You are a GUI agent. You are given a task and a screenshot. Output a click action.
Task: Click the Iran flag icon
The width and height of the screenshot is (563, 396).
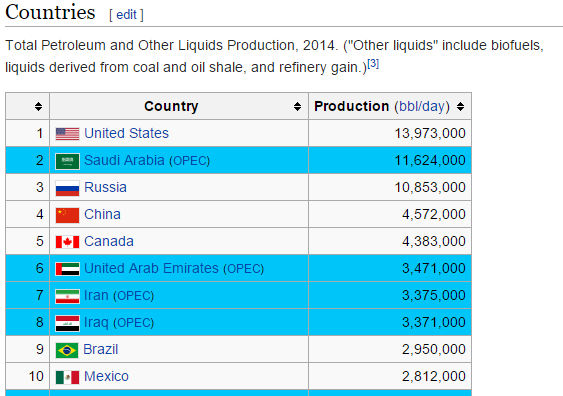(68, 296)
